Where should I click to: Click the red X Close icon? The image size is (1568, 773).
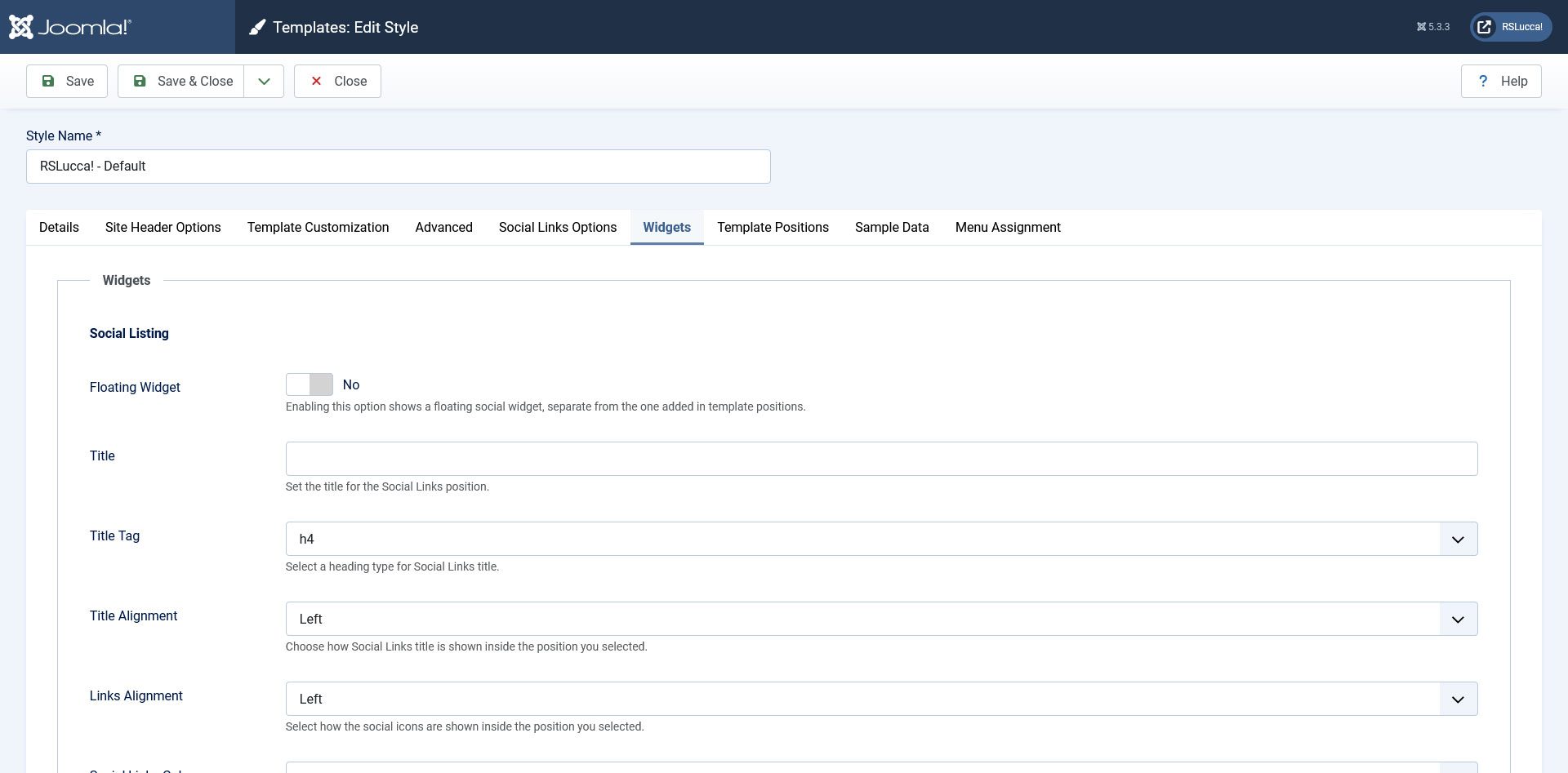click(316, 81)
